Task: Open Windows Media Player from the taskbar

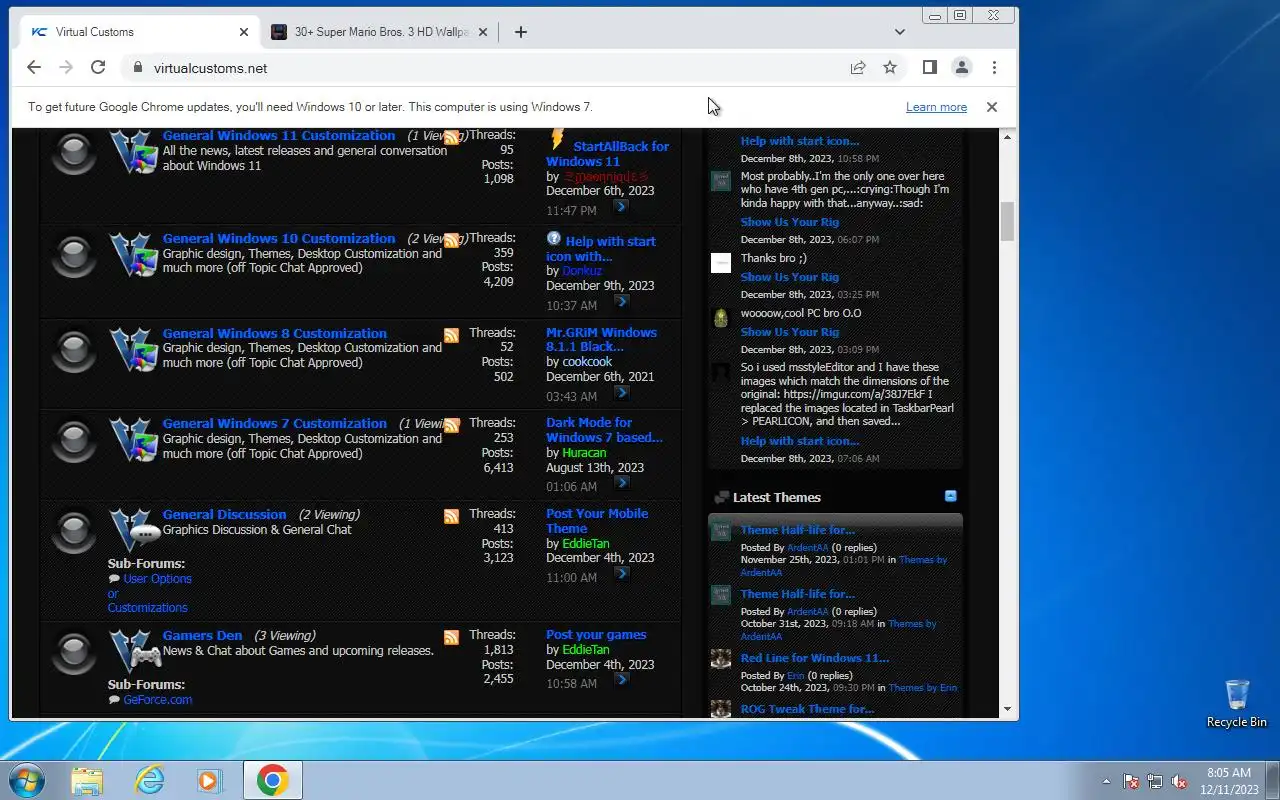Action: [x=211, y=780]
